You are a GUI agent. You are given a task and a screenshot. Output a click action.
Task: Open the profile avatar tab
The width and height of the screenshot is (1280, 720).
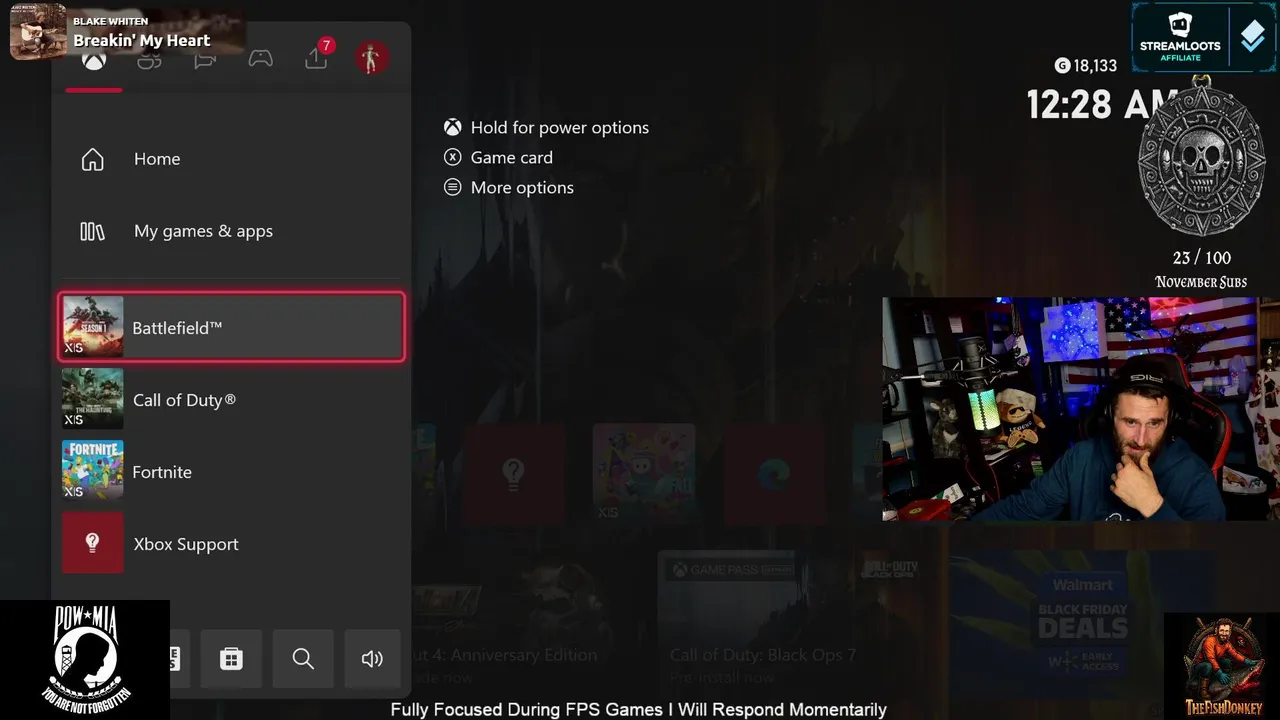[x=371, y=58]
